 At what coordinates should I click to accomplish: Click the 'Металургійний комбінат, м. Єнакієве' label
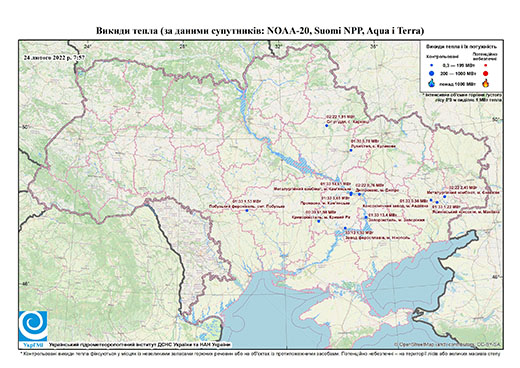(463, 193)
